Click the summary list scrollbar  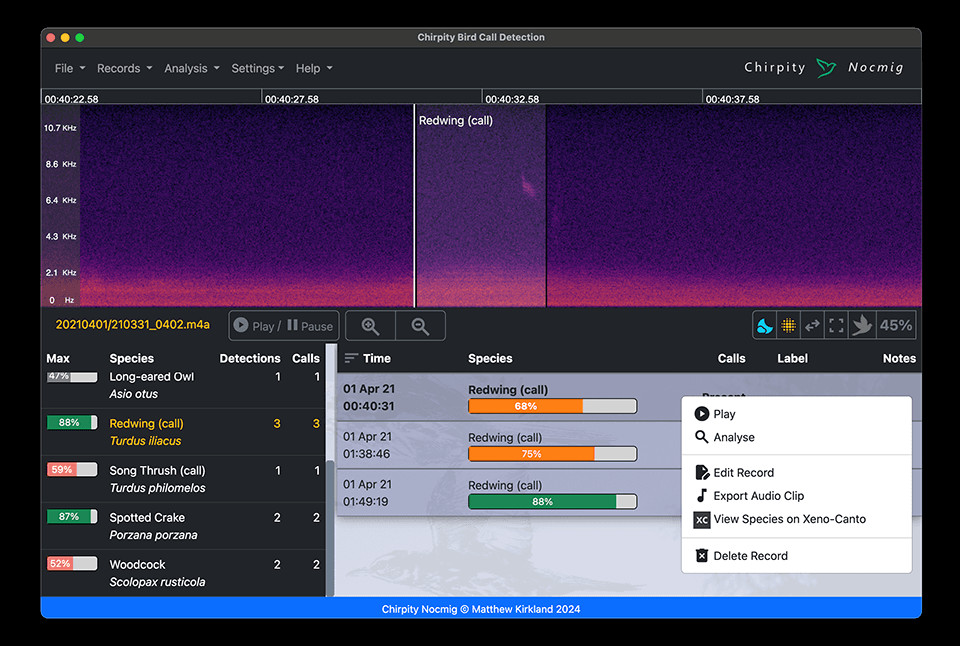point(330,527)
